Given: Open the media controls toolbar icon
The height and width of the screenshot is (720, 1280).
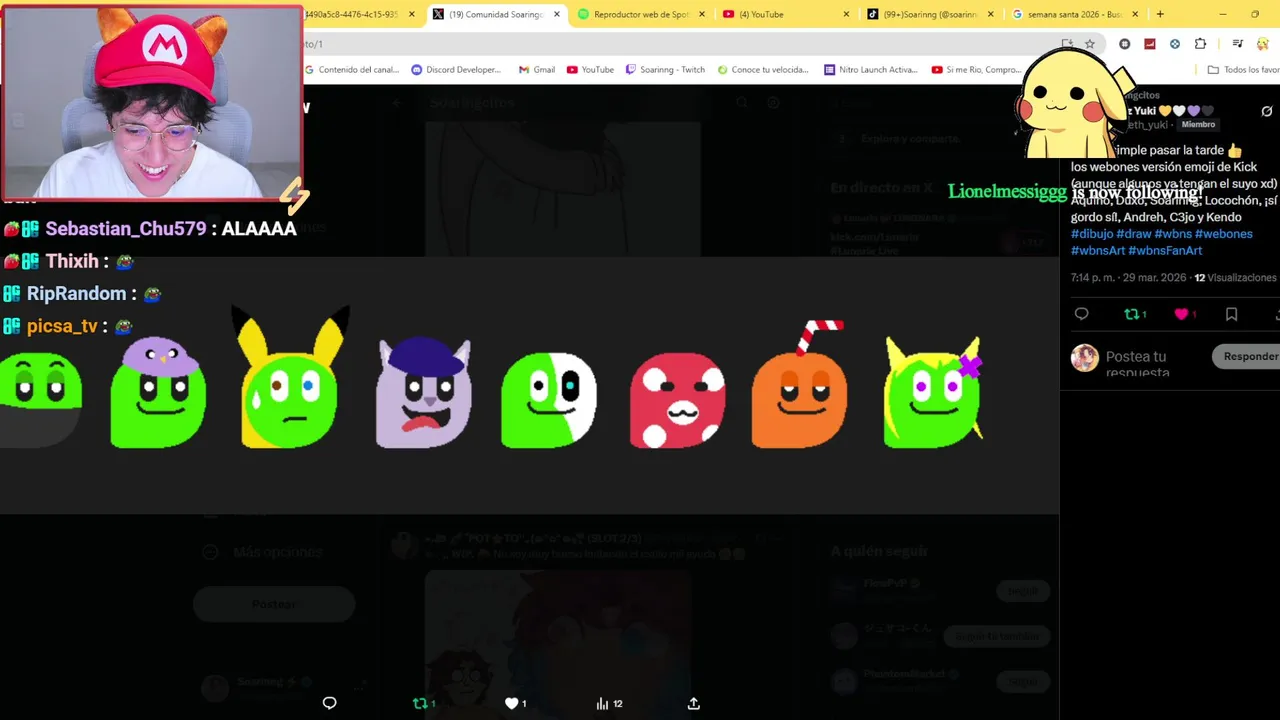Looking at the screenshot, I should coord(1237,44).
